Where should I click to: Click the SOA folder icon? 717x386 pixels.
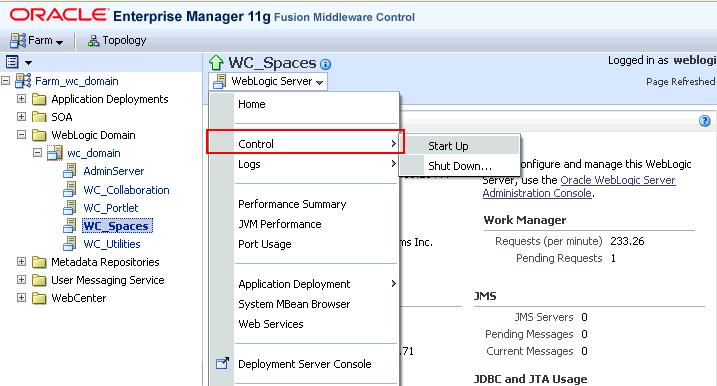click(x=39, y=117)
